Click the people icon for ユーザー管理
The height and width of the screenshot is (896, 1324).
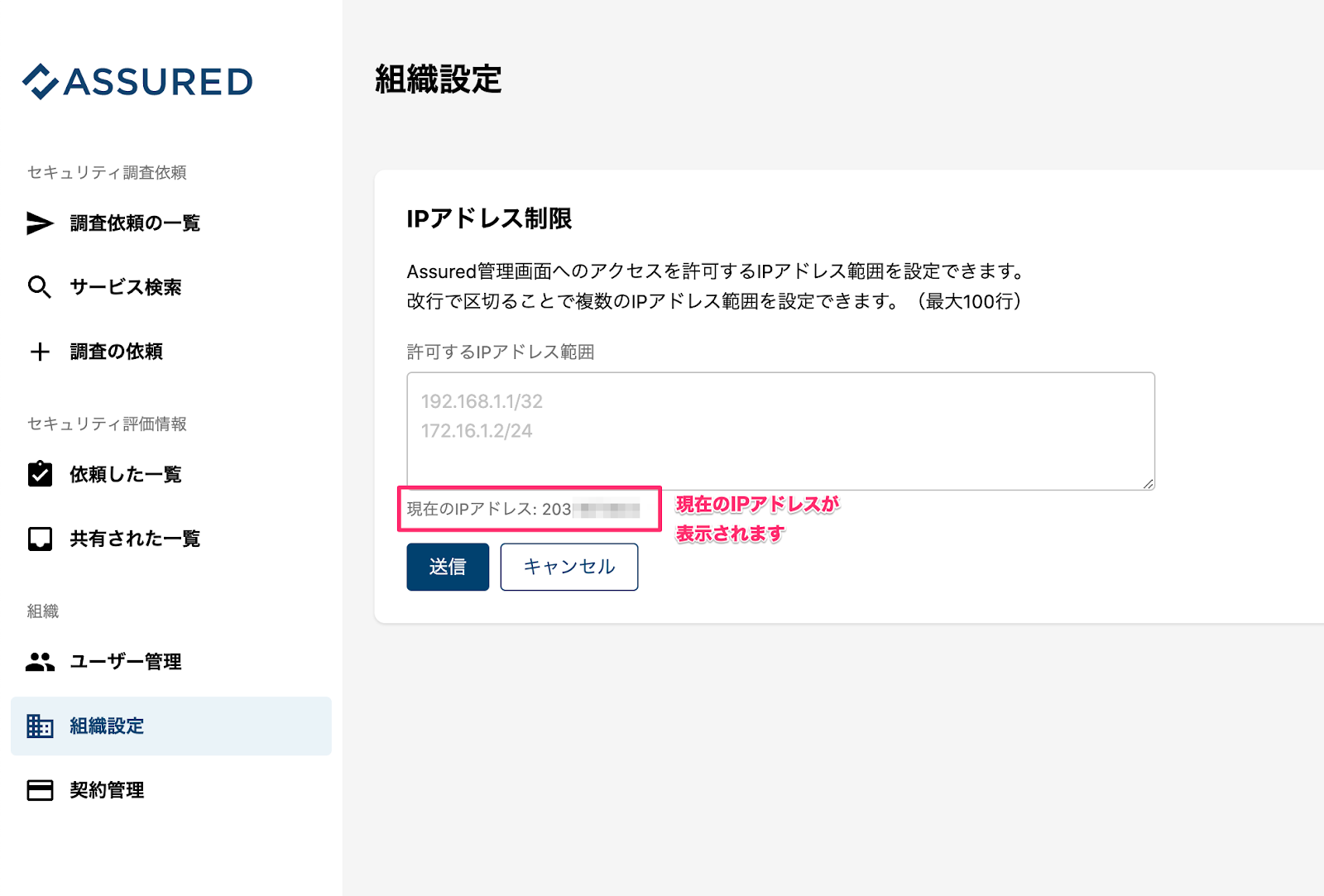[x=40, y=662]
